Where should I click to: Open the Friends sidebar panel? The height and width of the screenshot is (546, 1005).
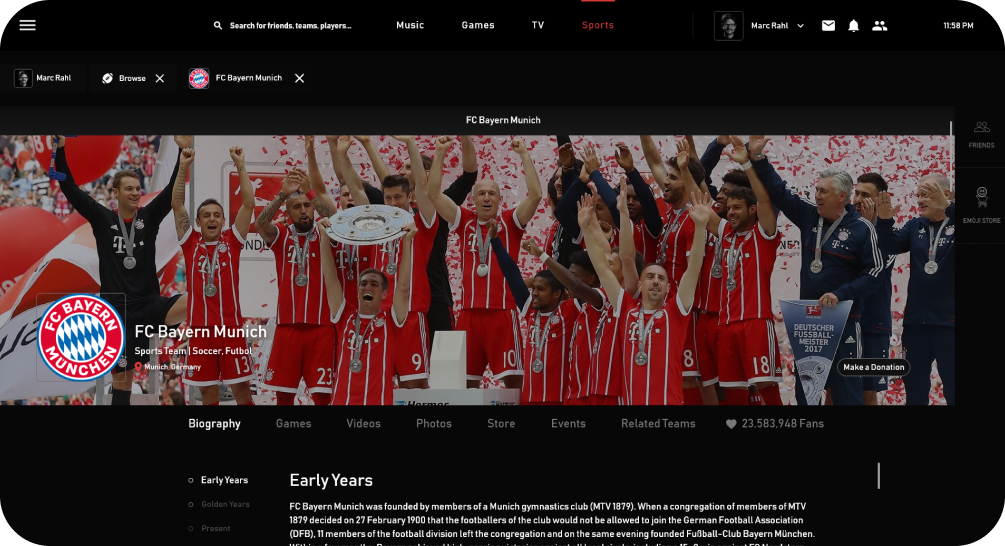coord(981,134)
